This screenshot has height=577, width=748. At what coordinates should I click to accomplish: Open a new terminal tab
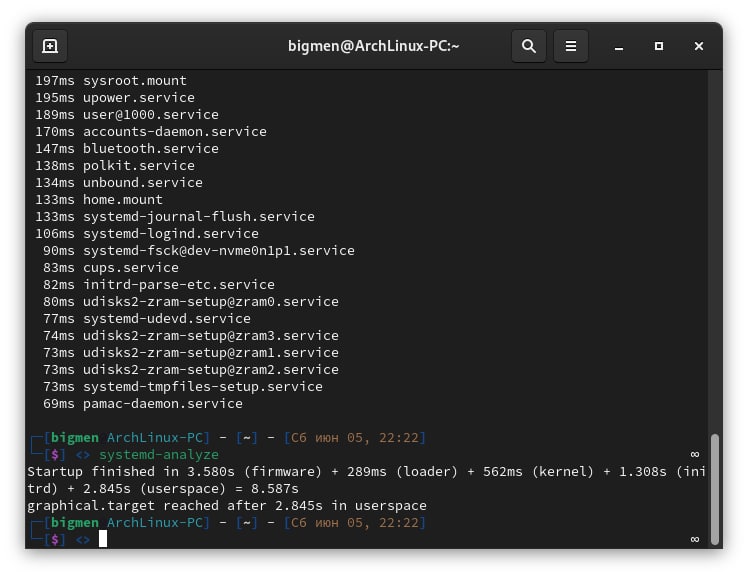coord(50,46)
